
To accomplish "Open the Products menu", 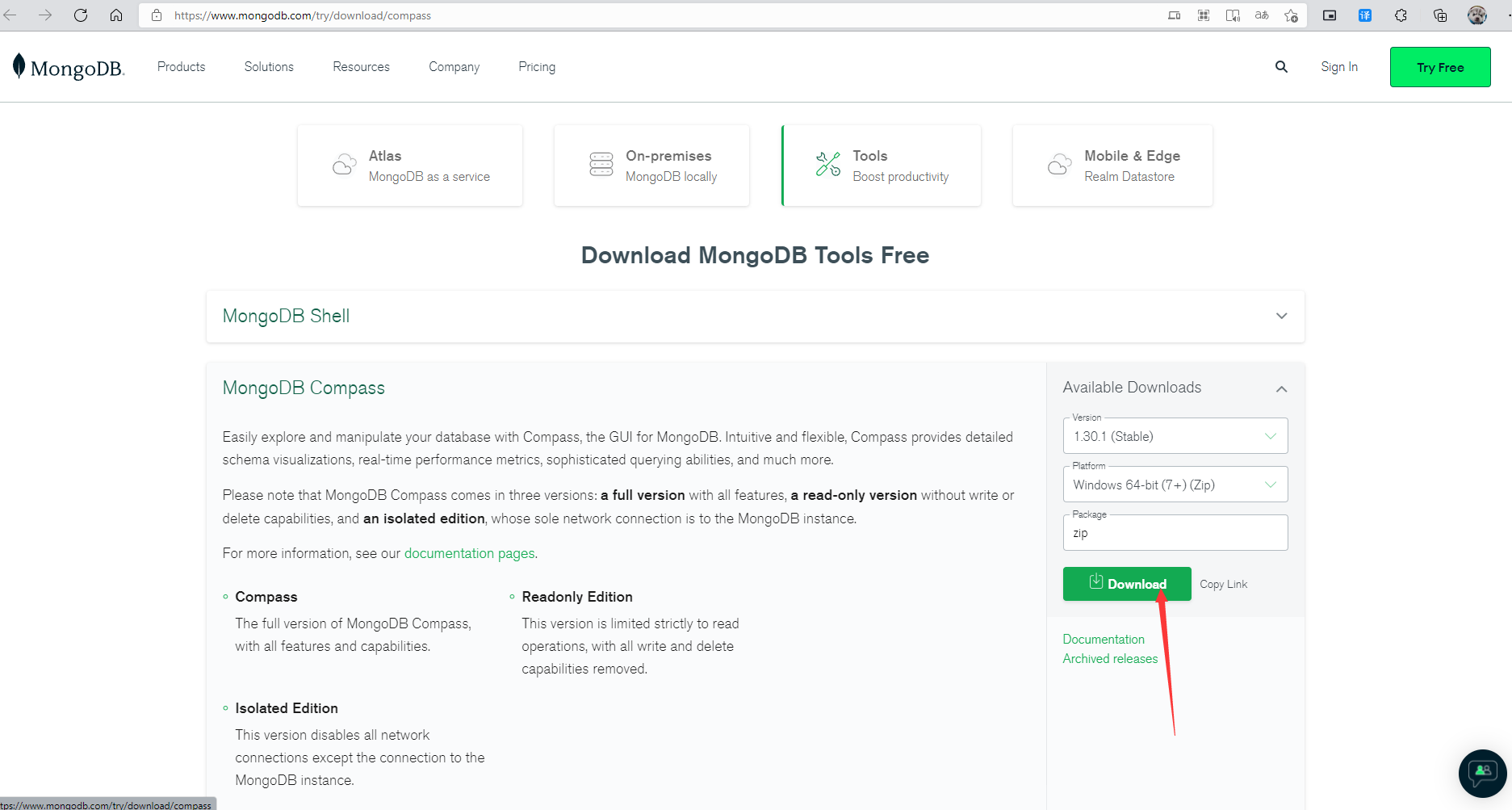I will (x=181, y=67).
